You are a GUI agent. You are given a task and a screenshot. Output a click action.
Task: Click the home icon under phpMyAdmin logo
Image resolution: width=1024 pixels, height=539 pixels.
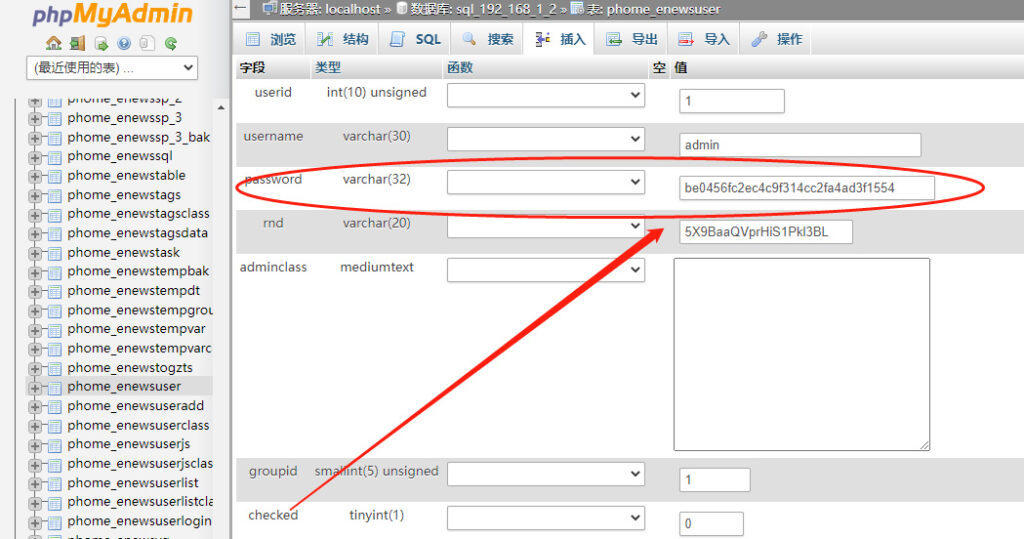click(53, 43)
